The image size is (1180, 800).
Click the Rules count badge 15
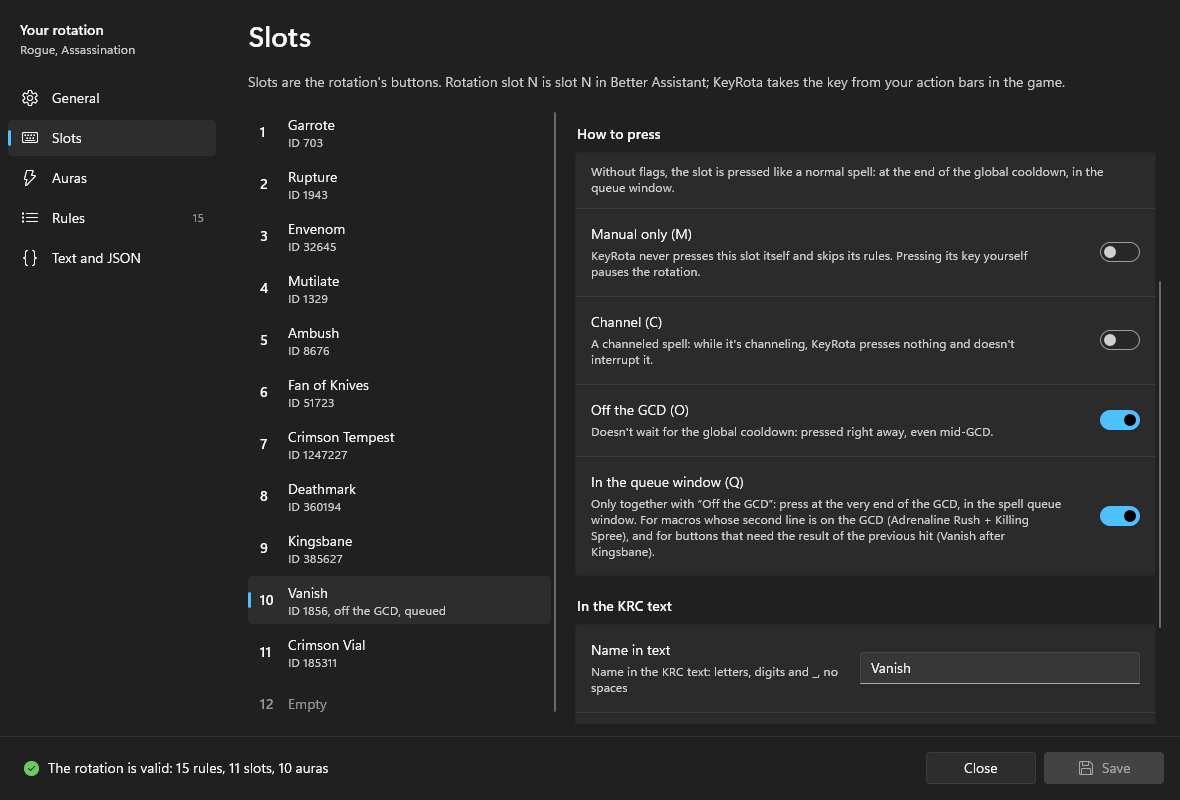click(x=198, y=218)
